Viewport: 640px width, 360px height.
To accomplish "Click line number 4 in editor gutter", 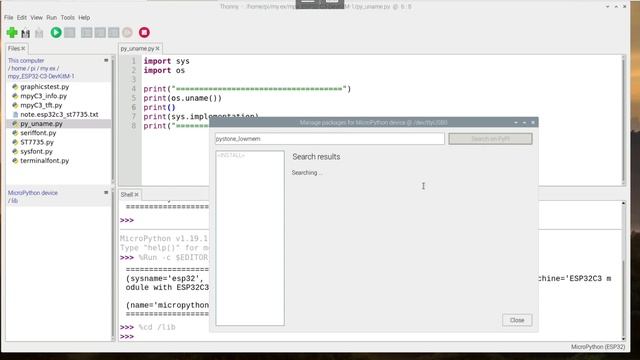I will (133, 89).
